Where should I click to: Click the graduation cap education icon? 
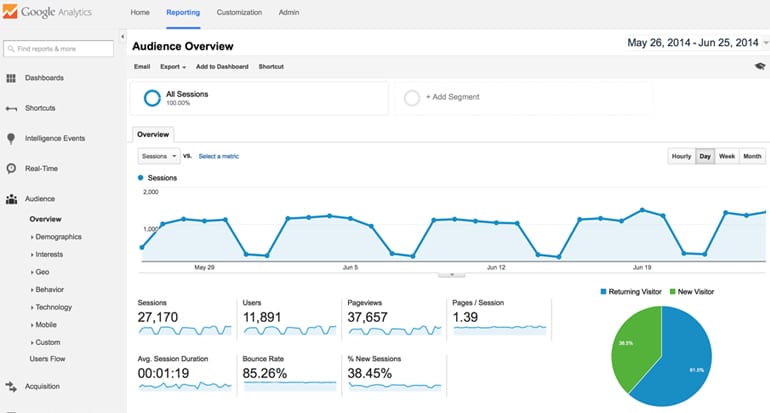tap(760, 66)
